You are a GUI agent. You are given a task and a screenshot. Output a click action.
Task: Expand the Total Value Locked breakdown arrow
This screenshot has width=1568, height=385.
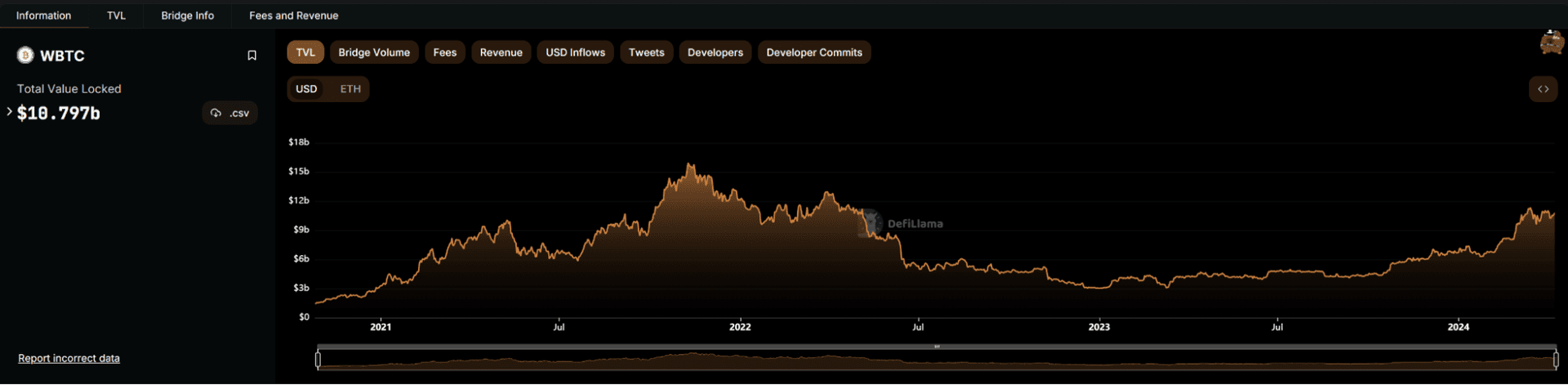[x=9, y=112]
